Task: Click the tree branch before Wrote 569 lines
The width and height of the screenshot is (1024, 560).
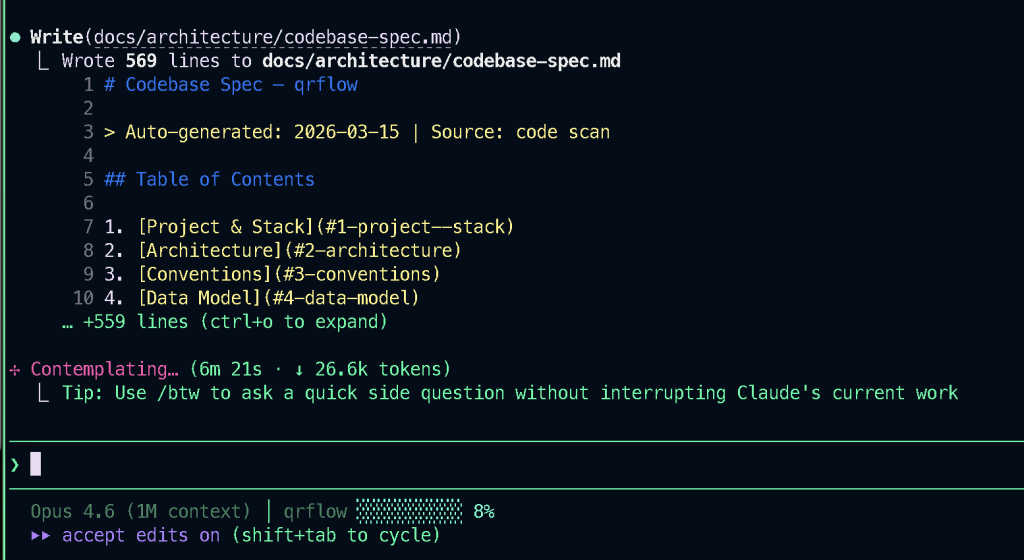Action: tap(41, 61)
